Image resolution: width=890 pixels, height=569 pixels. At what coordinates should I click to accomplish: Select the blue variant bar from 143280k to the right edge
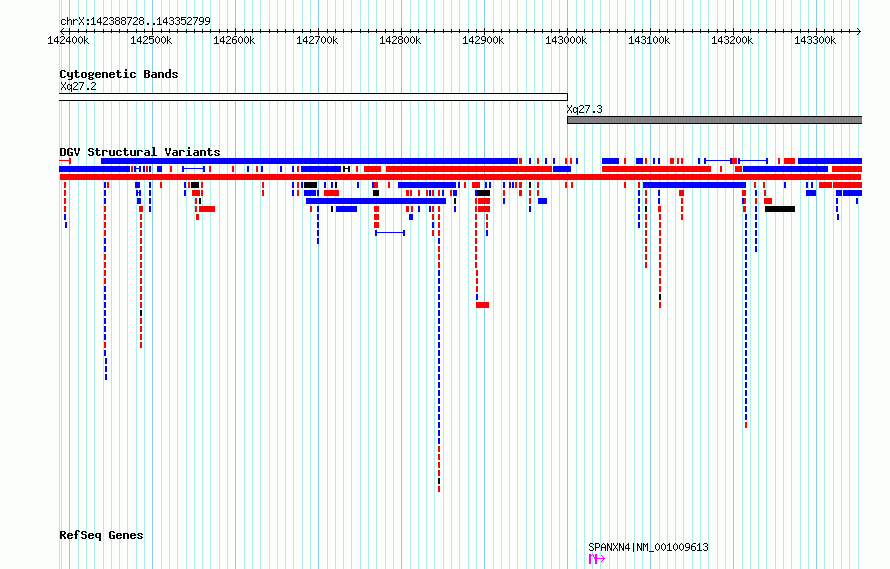[830, 161]
